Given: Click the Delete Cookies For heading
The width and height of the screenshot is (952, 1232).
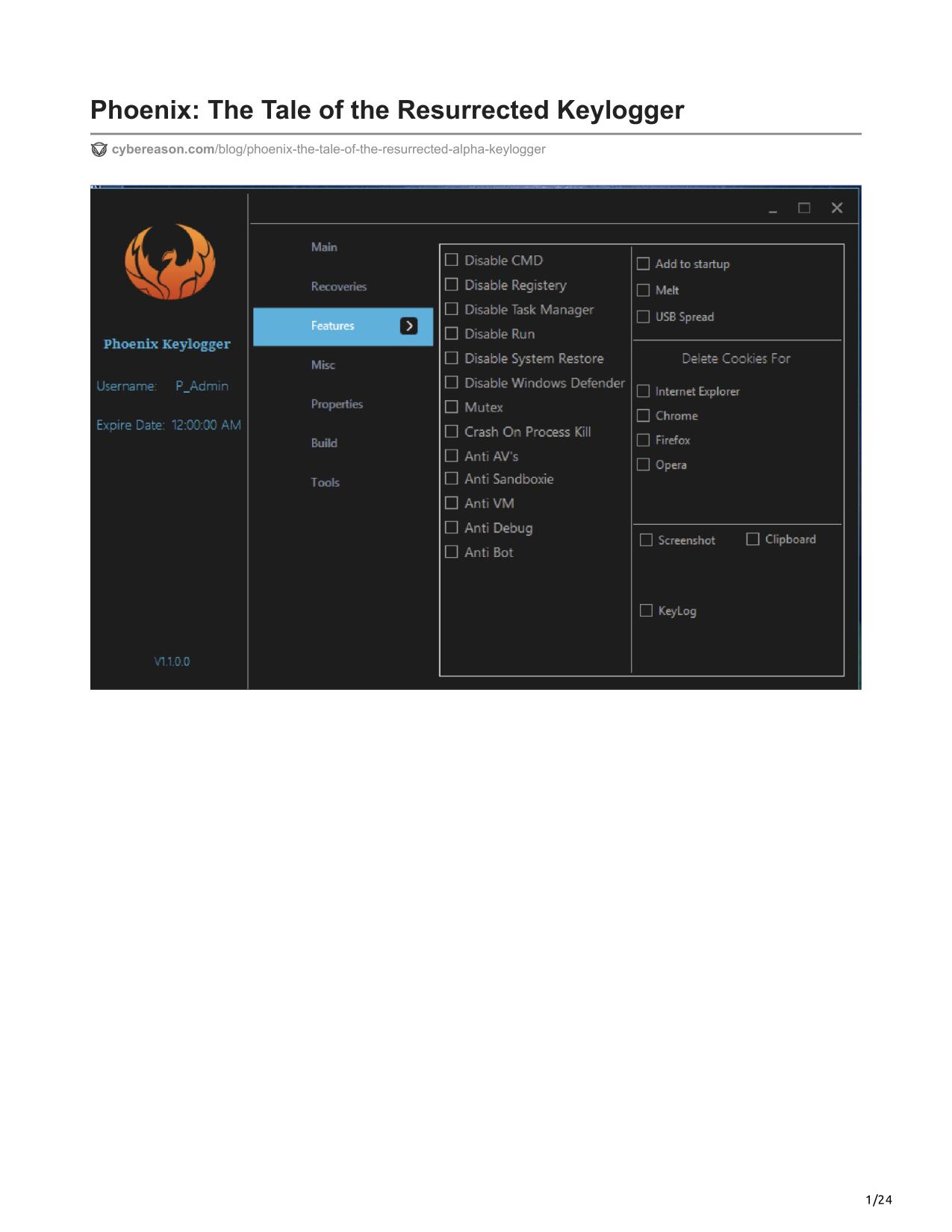Looking at the screenshot, I should [736, 358].
